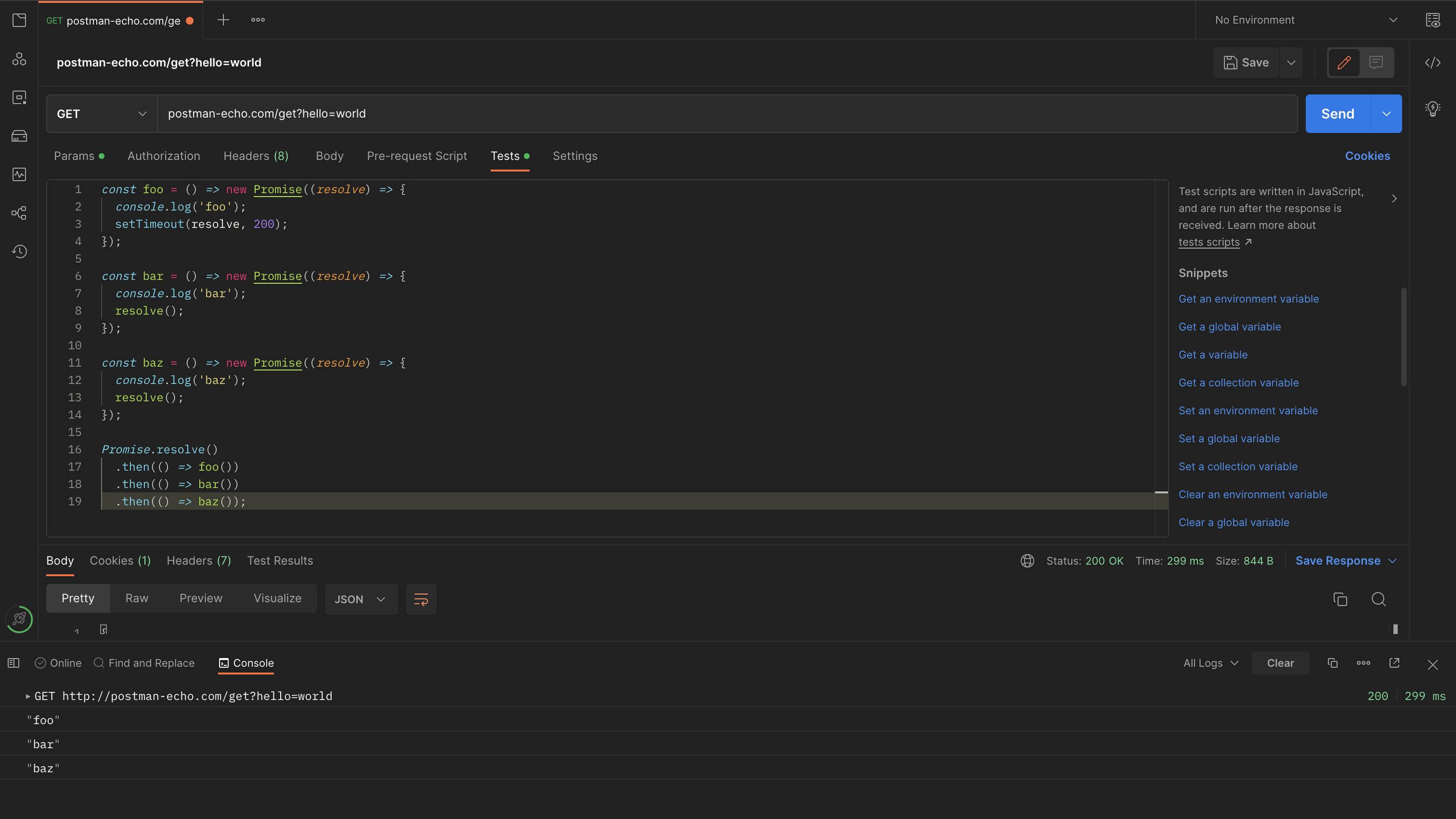This screenshot has height=819, width=1456.
Task: Open Flows from the left sidebar
Action: 19,212
